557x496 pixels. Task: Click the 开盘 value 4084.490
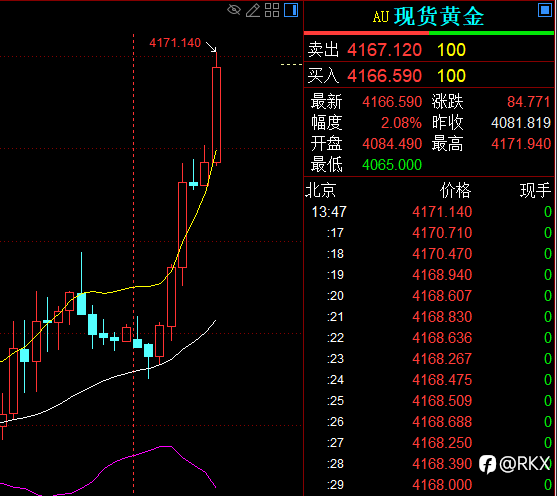tap(392, 144)
